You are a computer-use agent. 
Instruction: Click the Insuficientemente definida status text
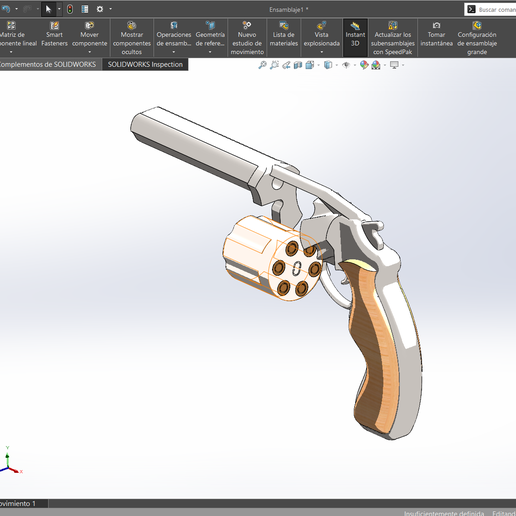[x=444, y=513]
